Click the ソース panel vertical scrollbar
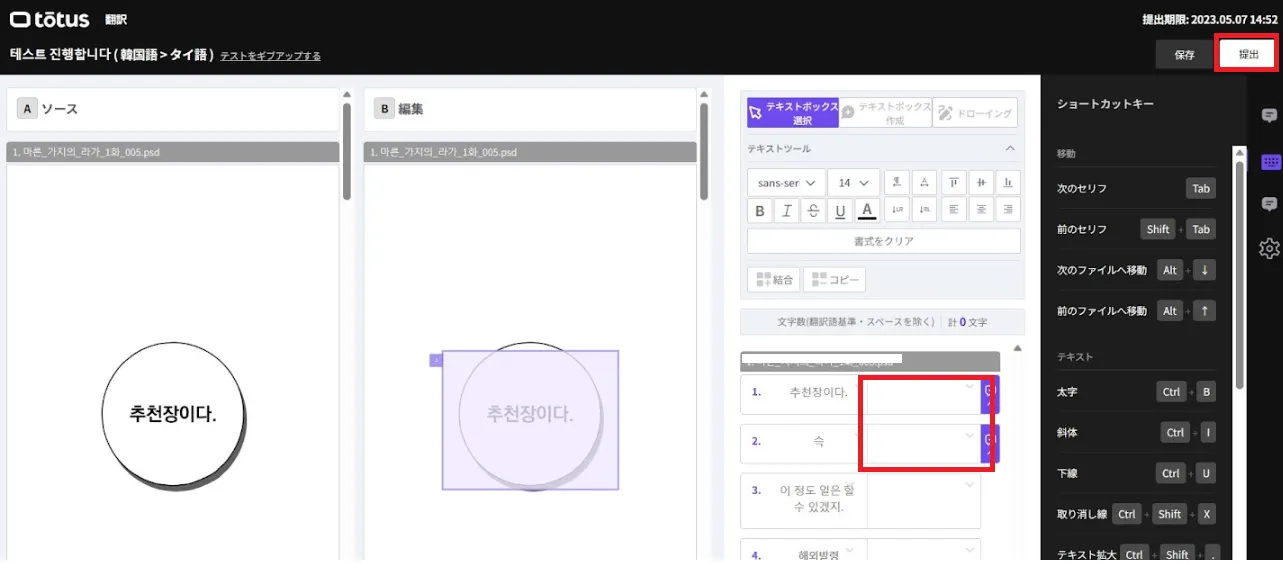This screenshot has height=563, width=1283. 347,150
